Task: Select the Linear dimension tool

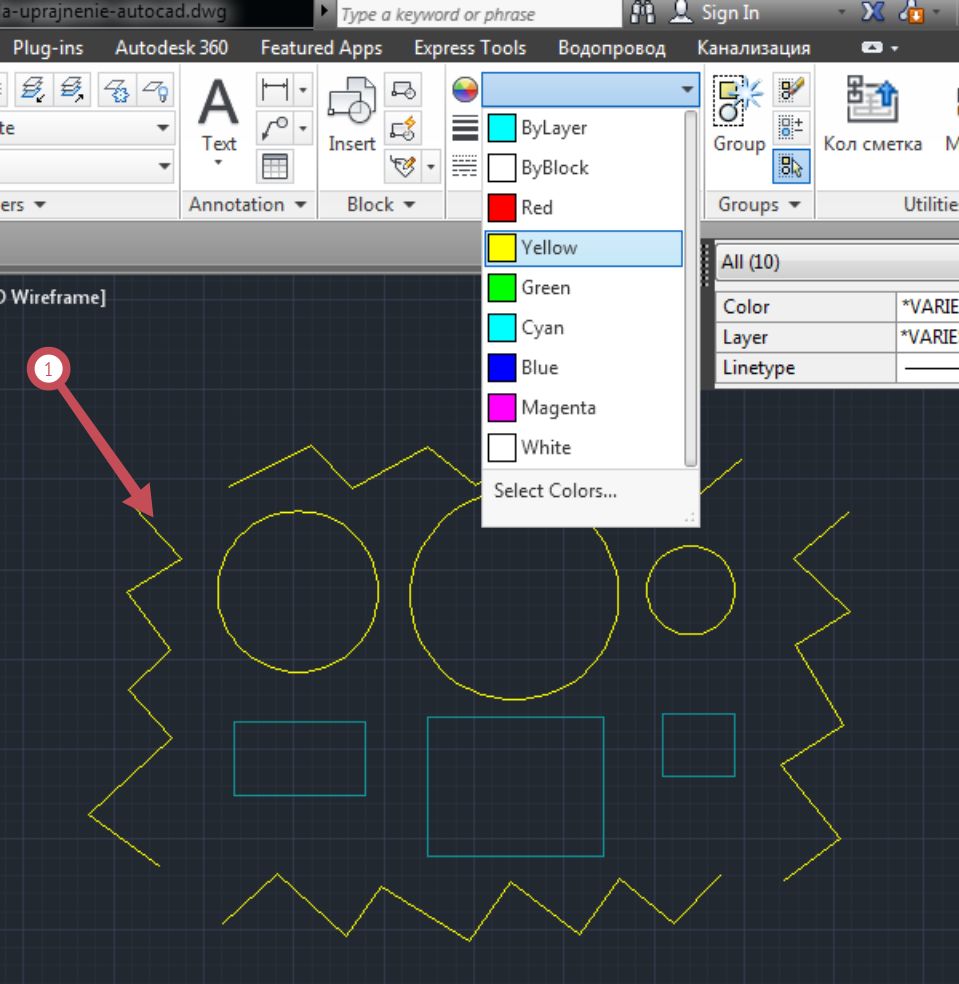Action: tap(276, 90)
